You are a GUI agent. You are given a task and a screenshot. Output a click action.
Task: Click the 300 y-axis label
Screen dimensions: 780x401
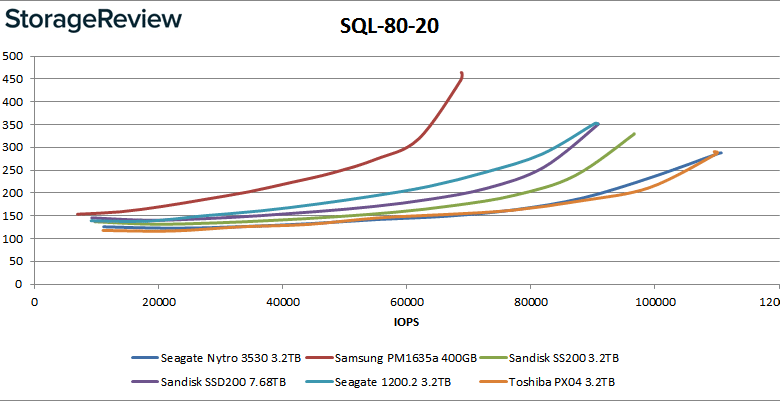12,147
